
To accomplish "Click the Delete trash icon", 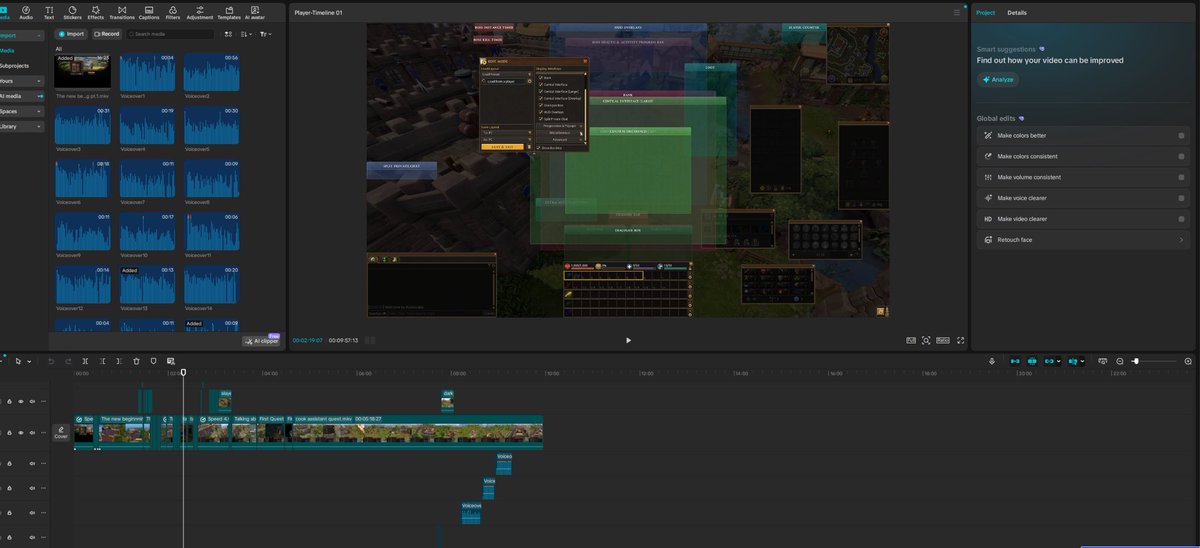I will [136, 361].
